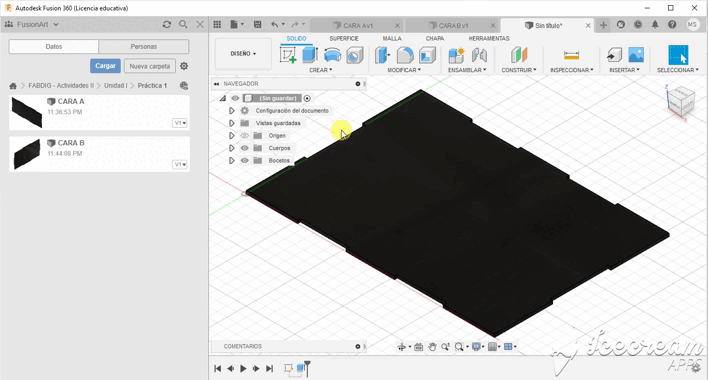
Task: Click the Nueva carpeta button
Action: coord(149,66)
